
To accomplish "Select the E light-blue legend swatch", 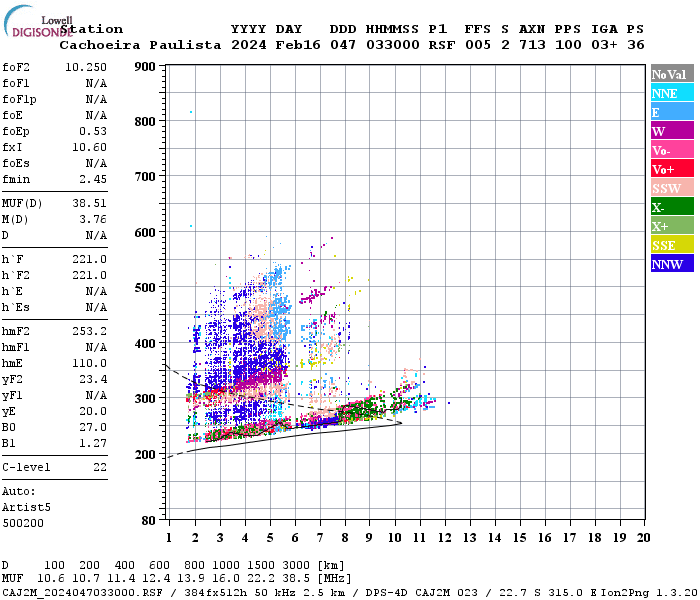I will tap(672, 112).
